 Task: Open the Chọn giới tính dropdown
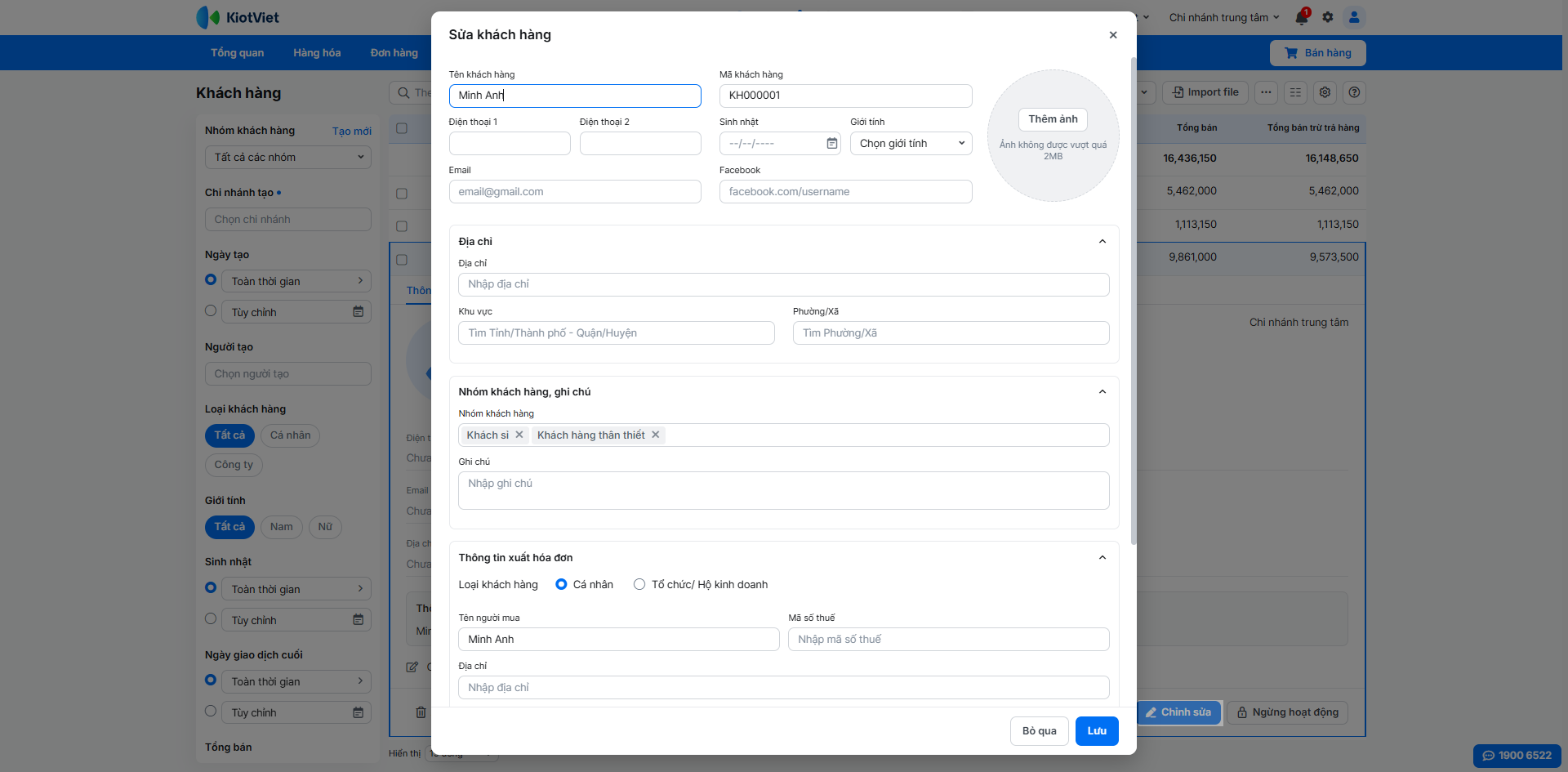pyautogui.click(x=911, y=144)
